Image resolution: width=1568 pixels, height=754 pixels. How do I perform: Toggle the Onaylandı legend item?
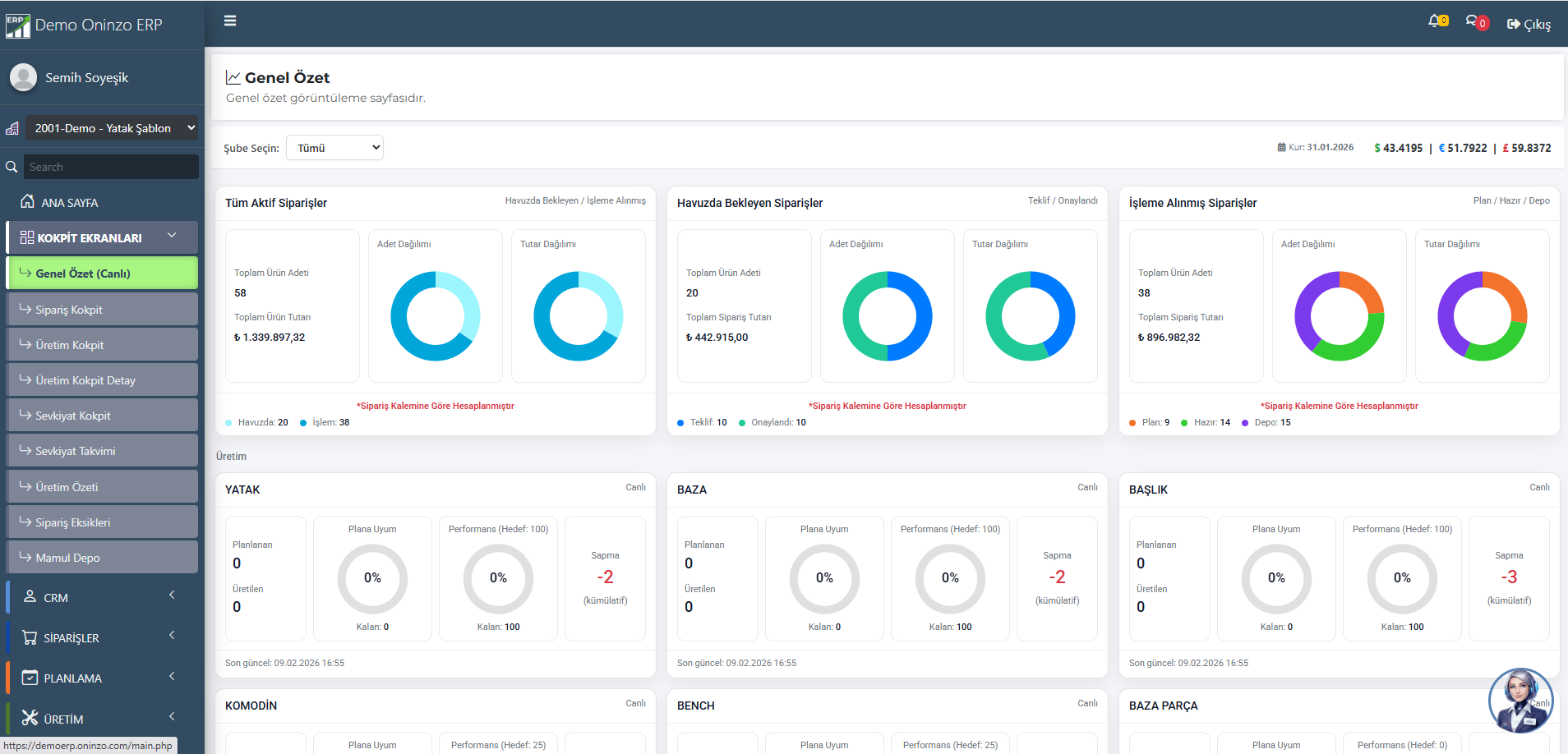[772, 423]
